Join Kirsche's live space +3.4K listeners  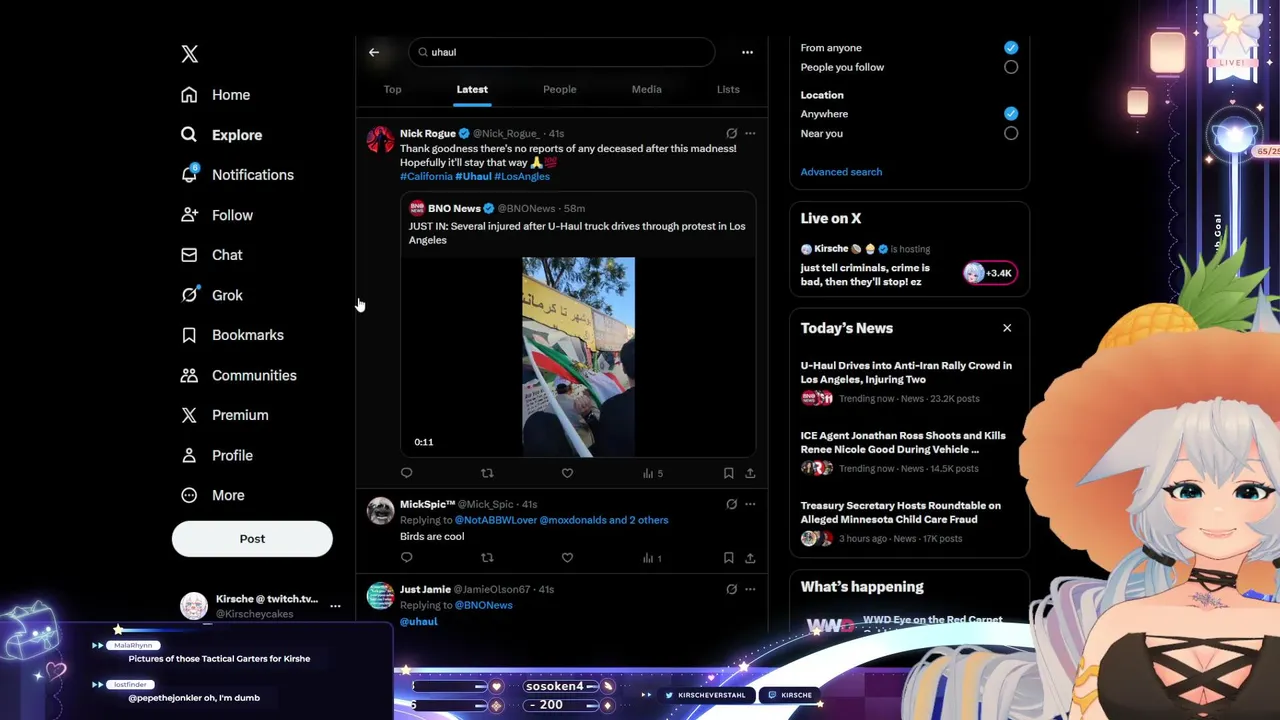(990, 273)
